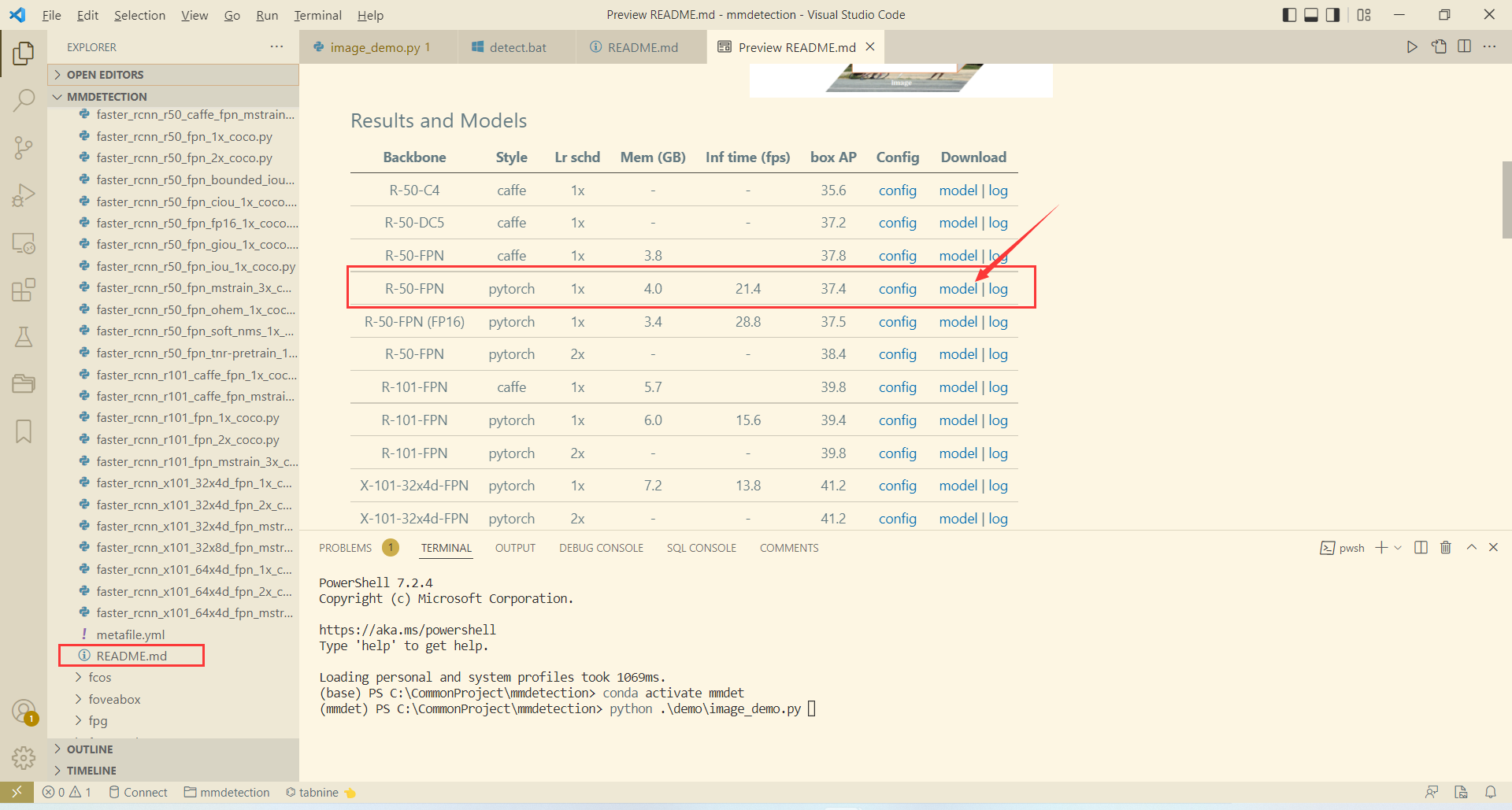Toggle Panel layout button
Image resolution: width=1512 pixels, height=810 pixels.
click(x=1311, y=15)
